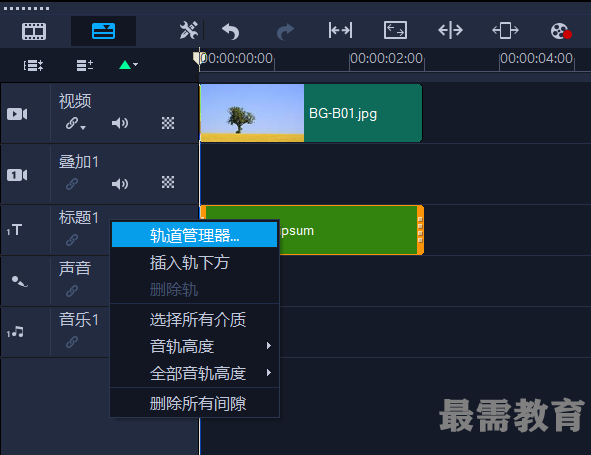
Task: Open 轨道管理器 from context menu
Action: (194, 235)
